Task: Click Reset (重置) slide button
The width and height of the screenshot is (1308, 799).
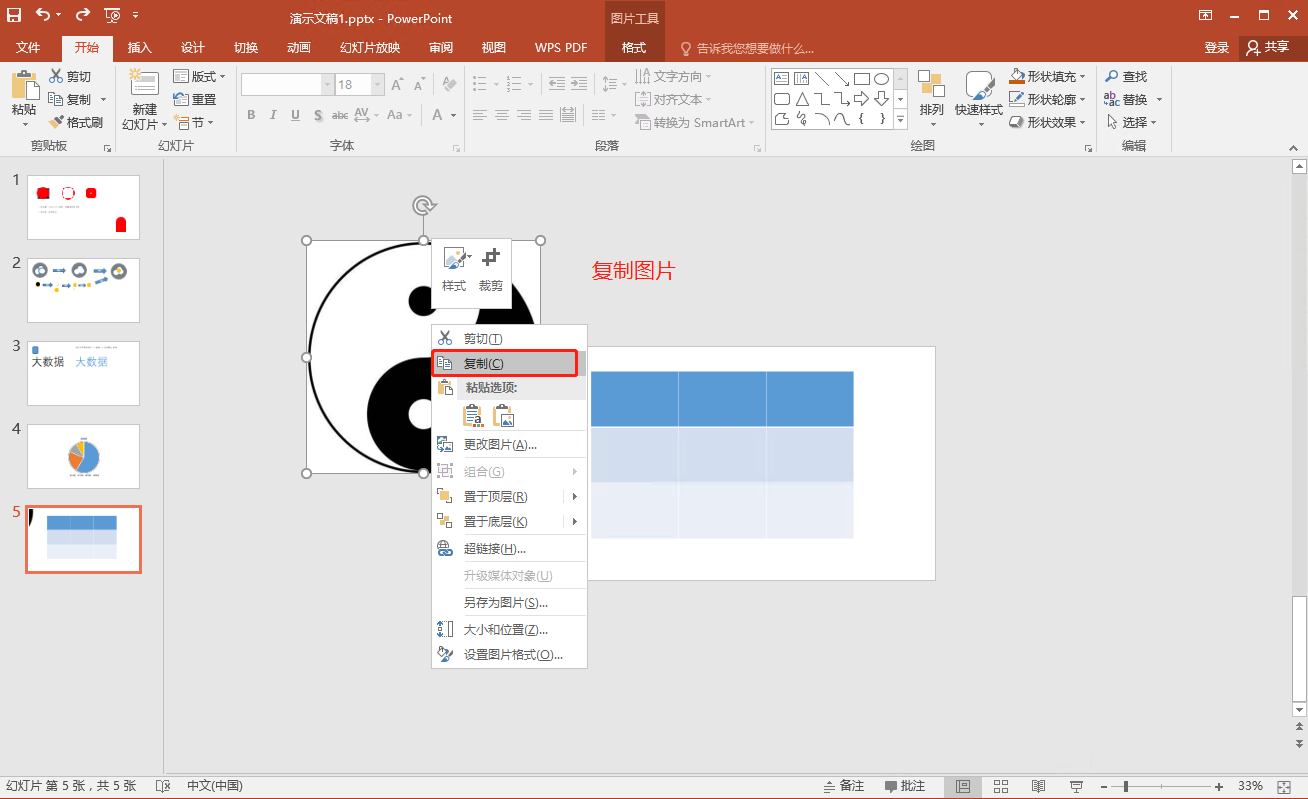Action: click(195, 99)
